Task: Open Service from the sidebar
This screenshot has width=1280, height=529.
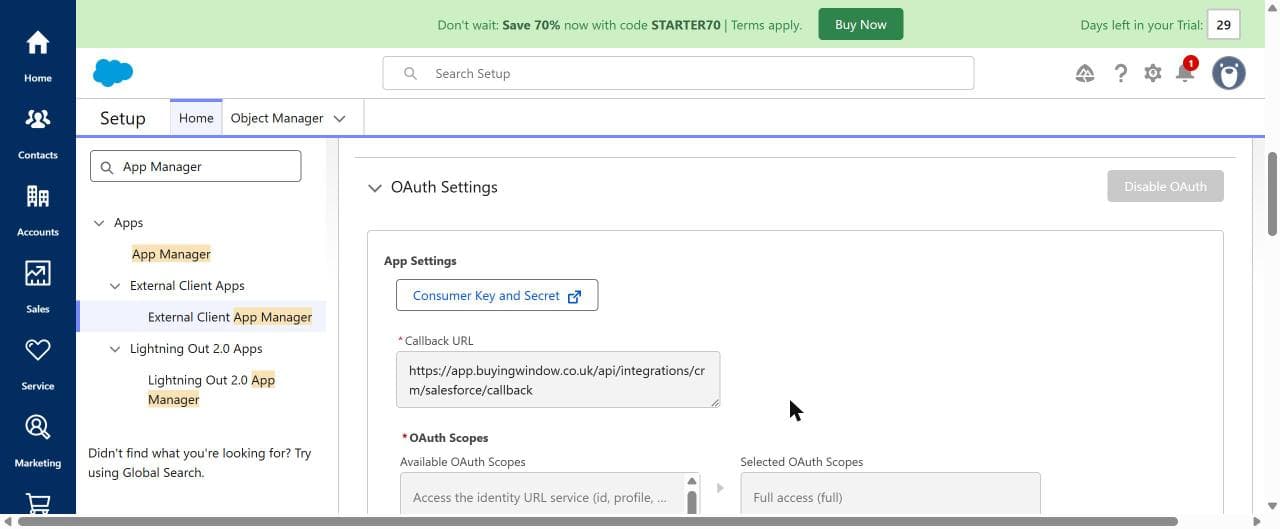Action: pos(37,364)
